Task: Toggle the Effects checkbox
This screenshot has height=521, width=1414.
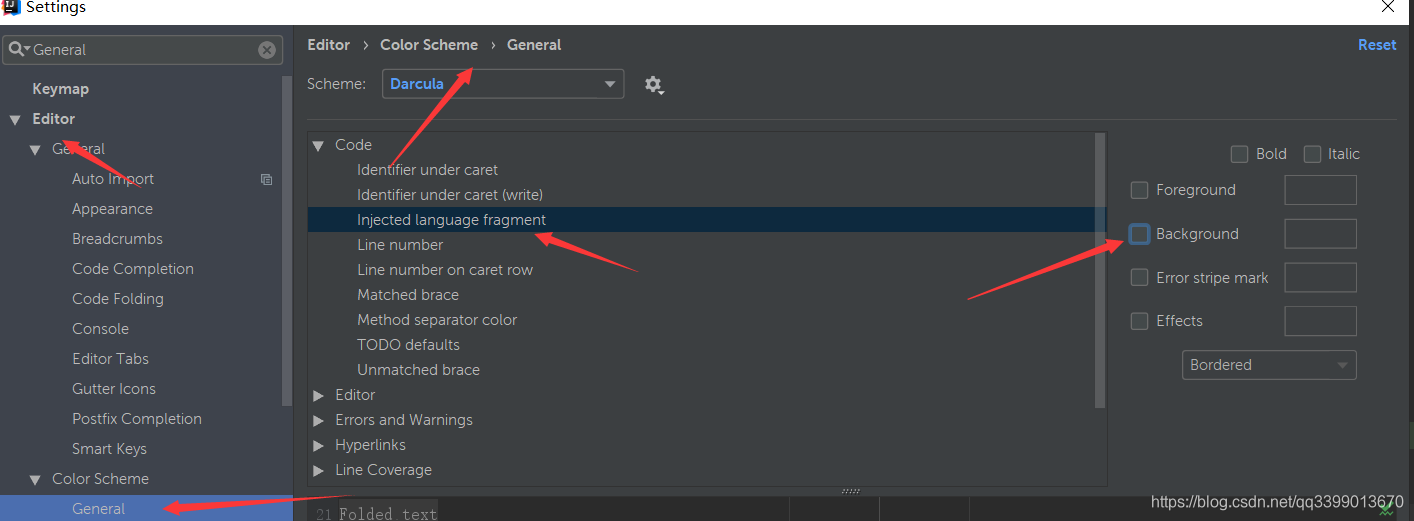Action: tap(1139, 321)
